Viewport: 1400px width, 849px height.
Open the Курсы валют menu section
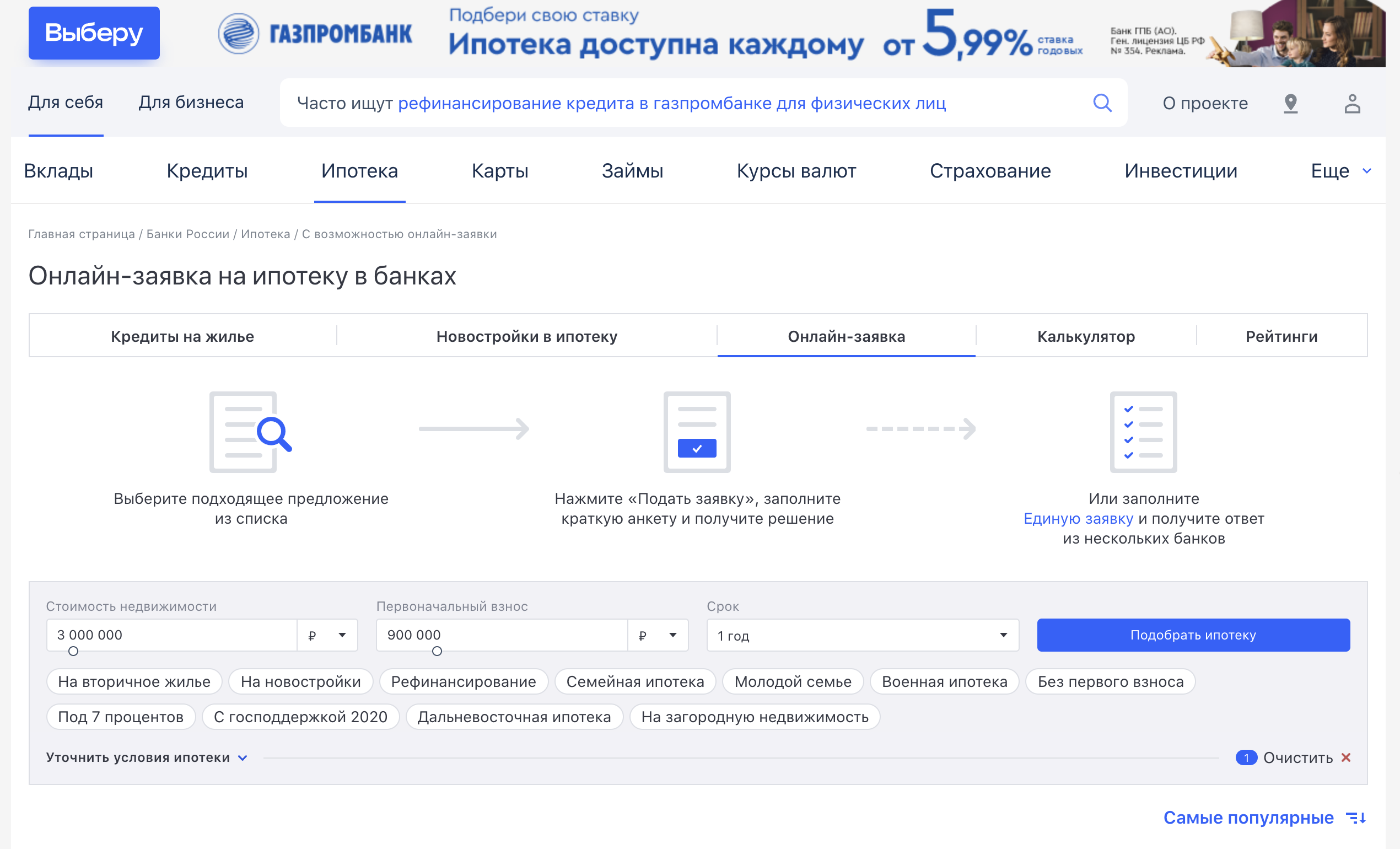tap(796, 170)
